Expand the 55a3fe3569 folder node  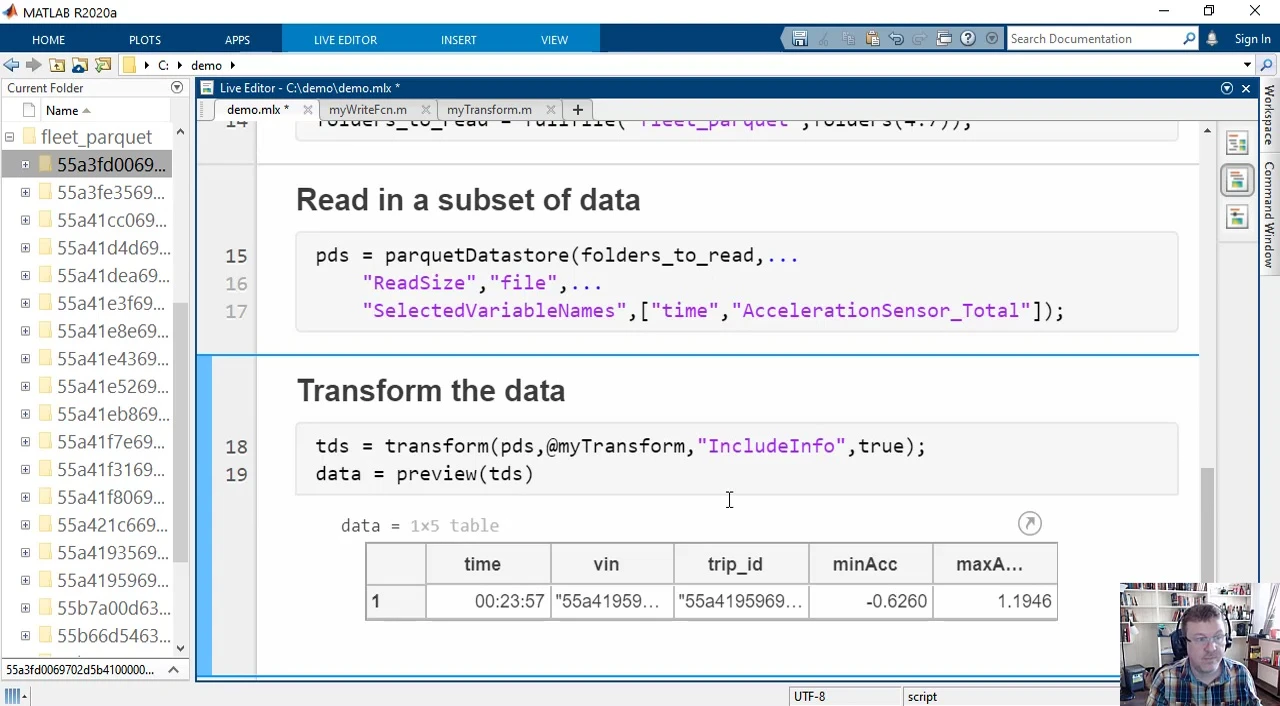point(25,192)
